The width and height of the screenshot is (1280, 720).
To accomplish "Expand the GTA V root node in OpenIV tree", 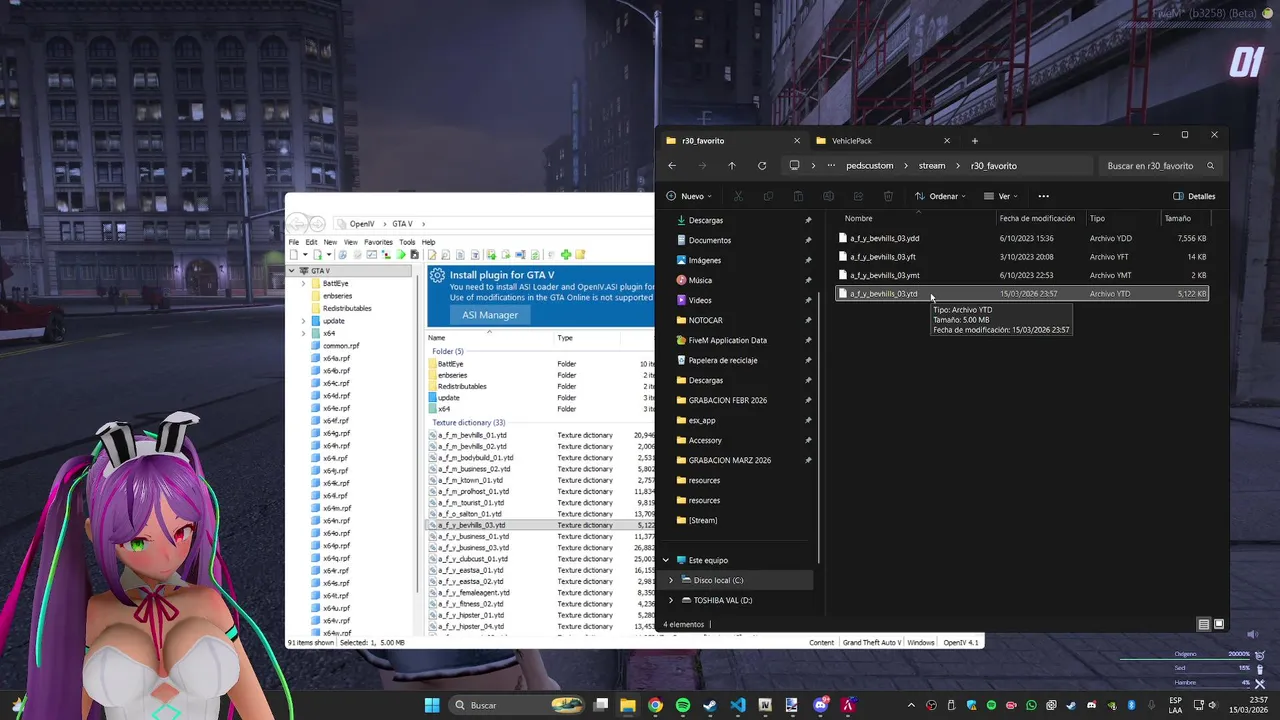I will (292, 271).
